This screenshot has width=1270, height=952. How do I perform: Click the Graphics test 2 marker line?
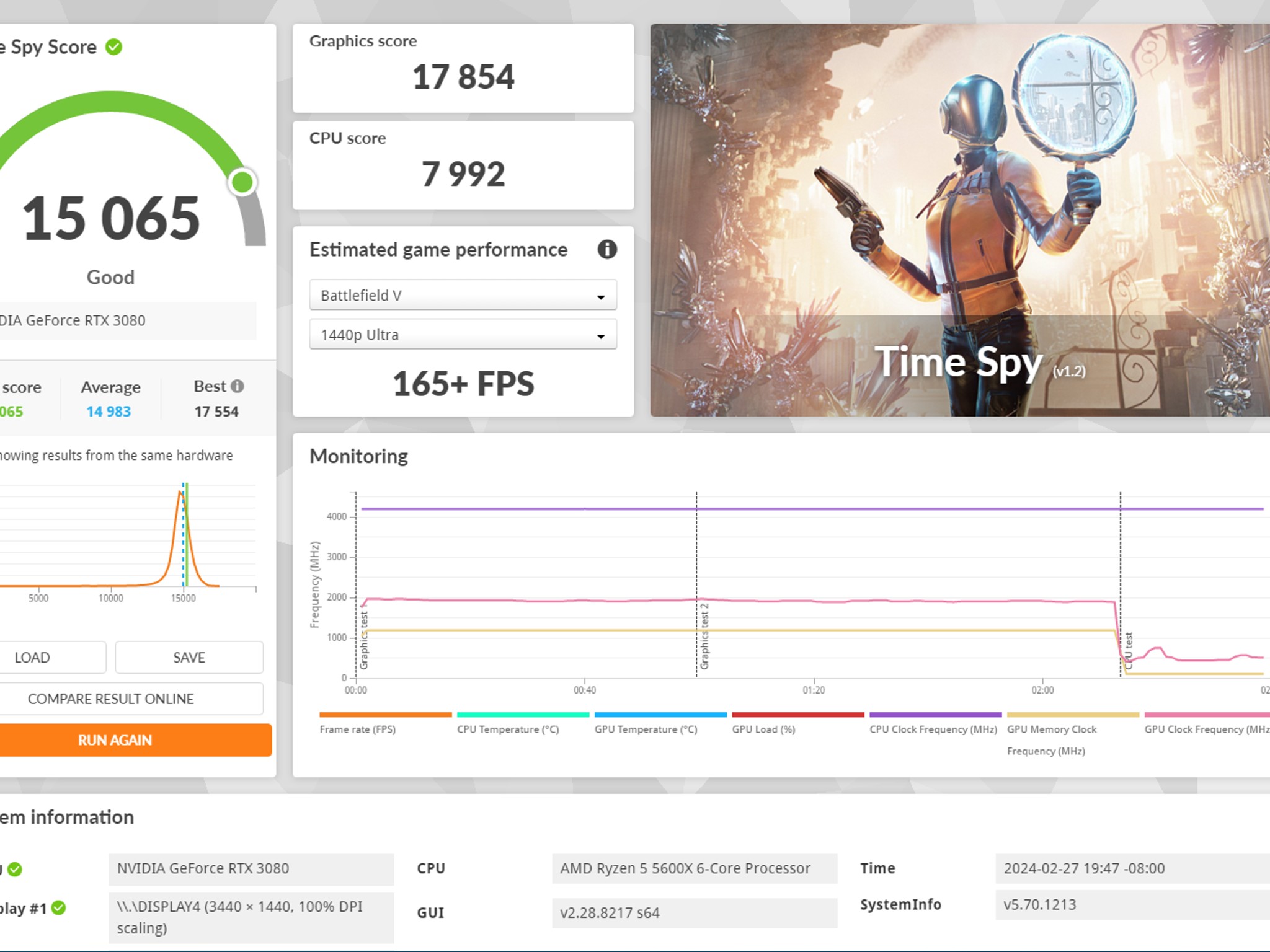pyautogui.click(x=696, y=585)
